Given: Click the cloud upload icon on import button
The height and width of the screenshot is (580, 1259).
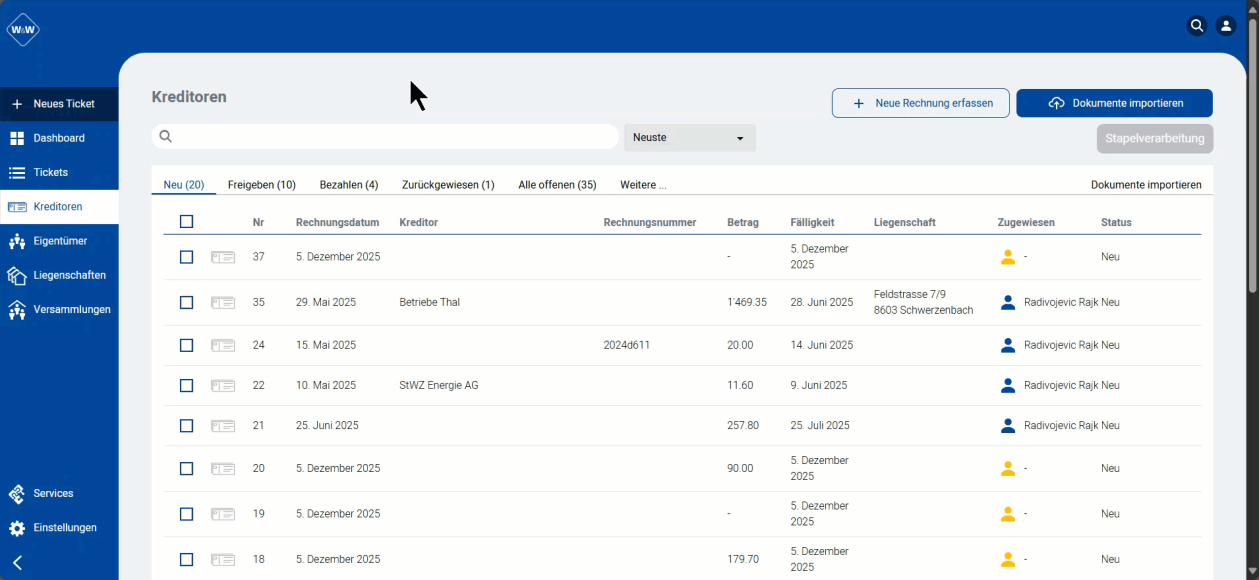Looking at the screenshot, I should [x=1056, y=103].
